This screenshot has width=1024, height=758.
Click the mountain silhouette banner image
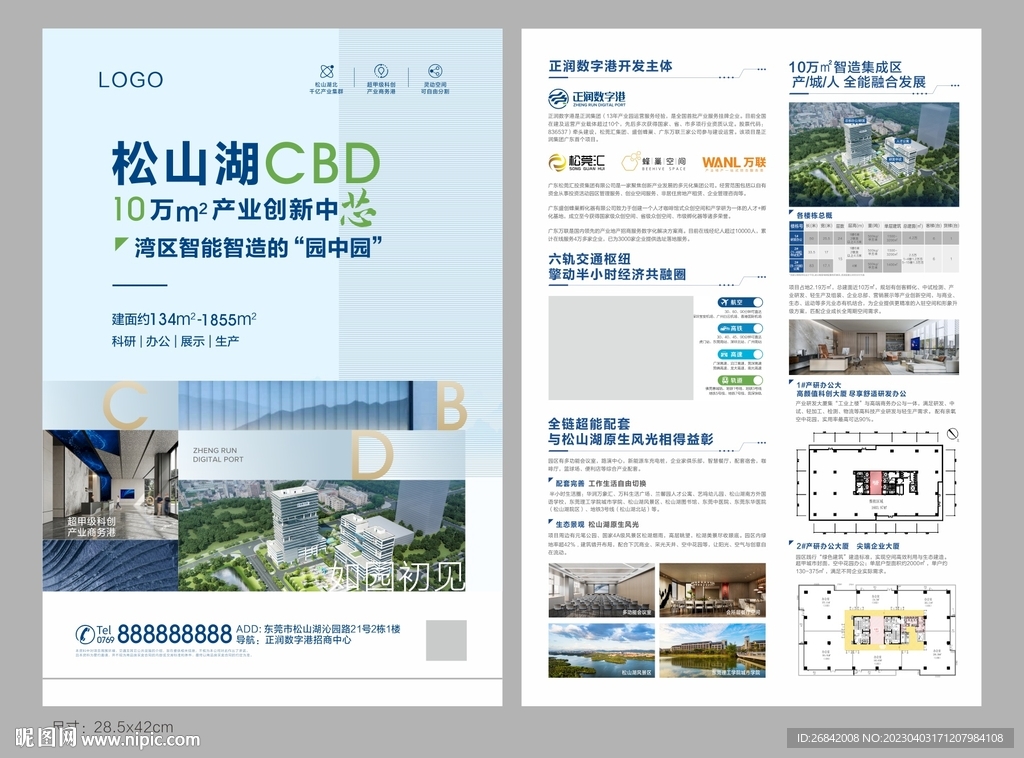coord(295,405)
